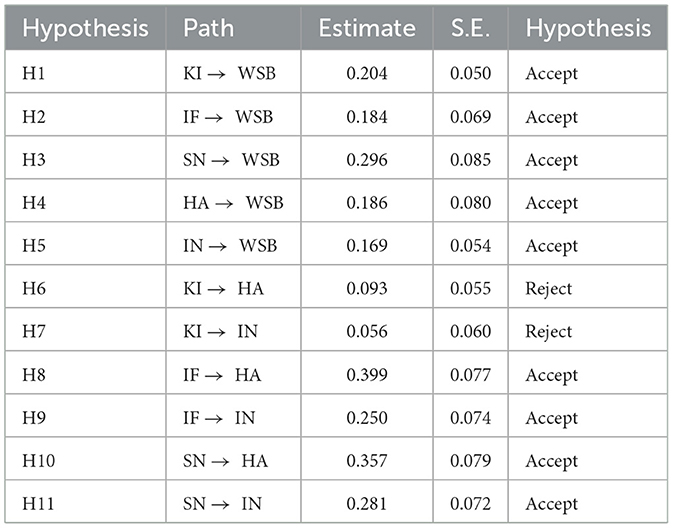Click the estimate value 0.296
This screenshot has height=528, width=673.
coord(367,160)
